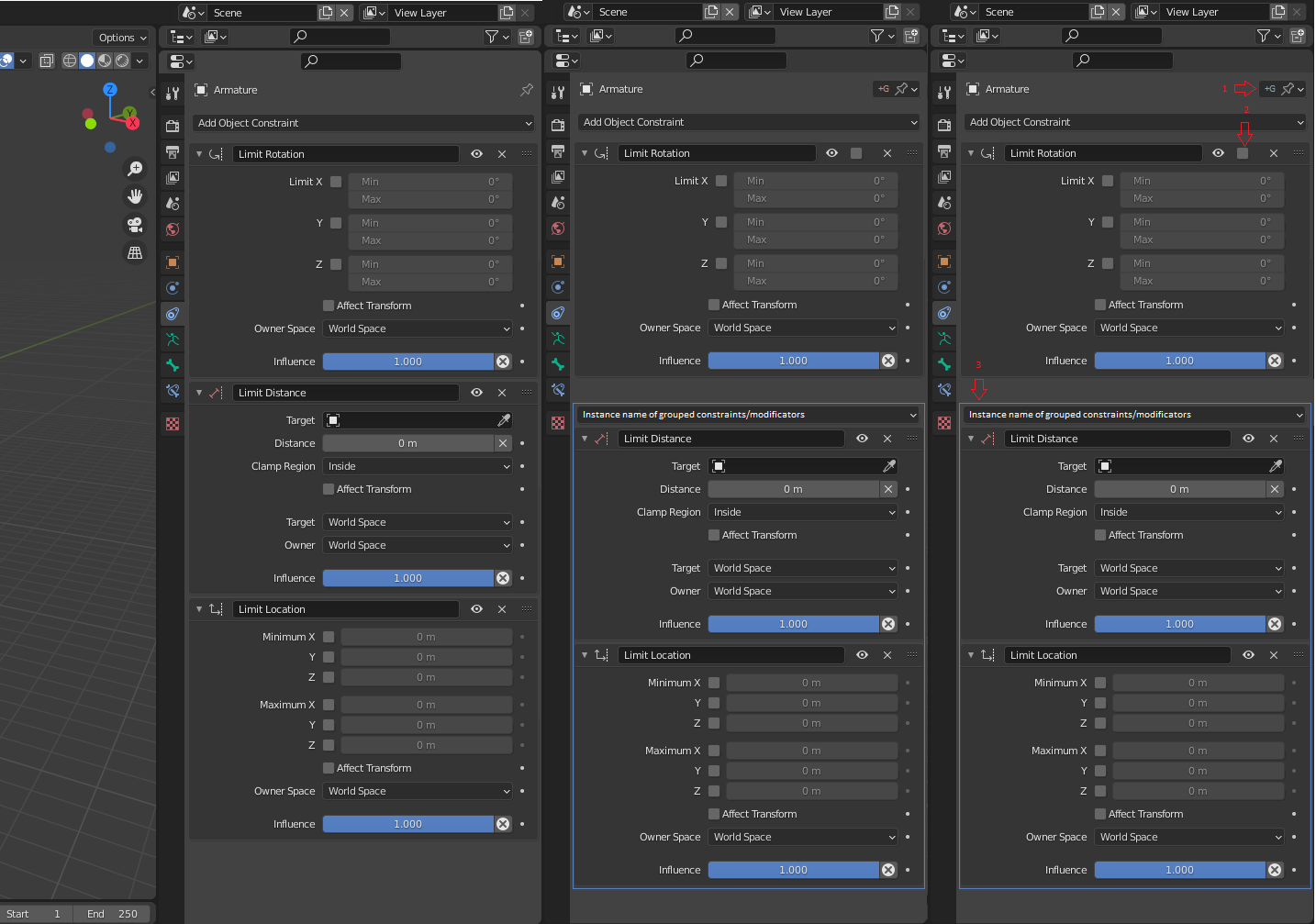Open World properties tab in left panel

173,229
